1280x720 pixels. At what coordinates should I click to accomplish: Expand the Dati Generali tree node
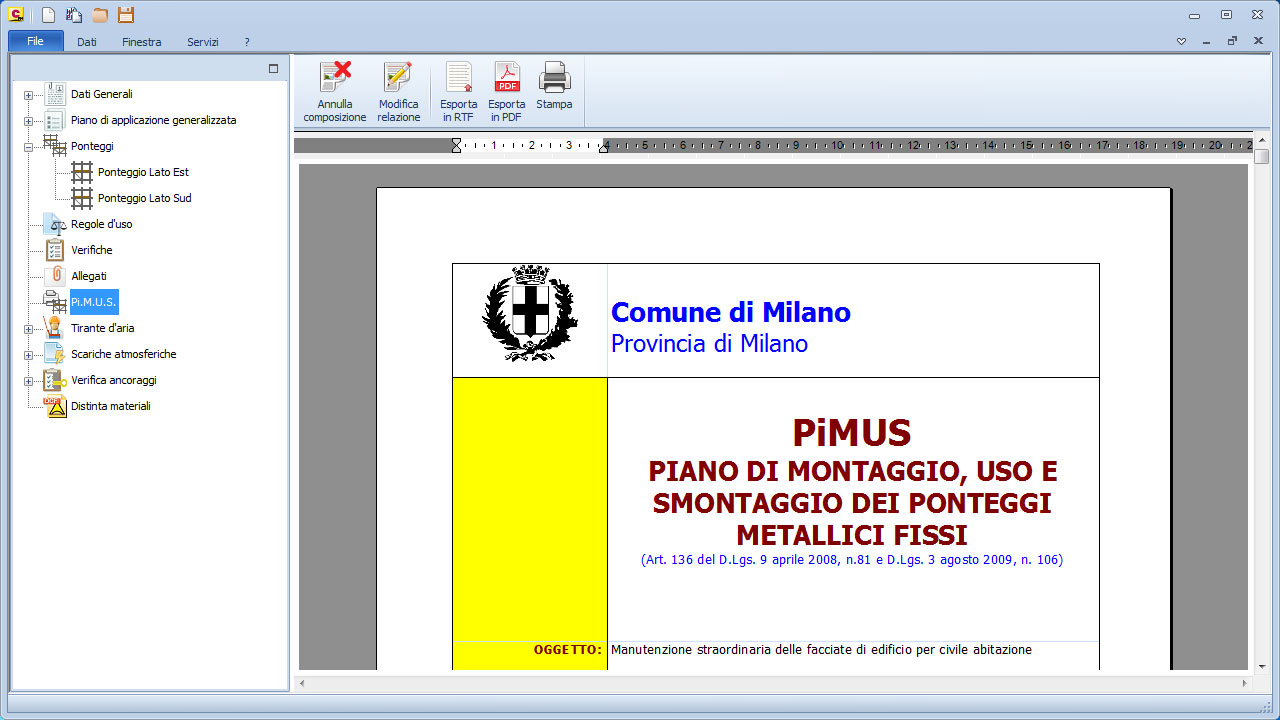[28, 94]
